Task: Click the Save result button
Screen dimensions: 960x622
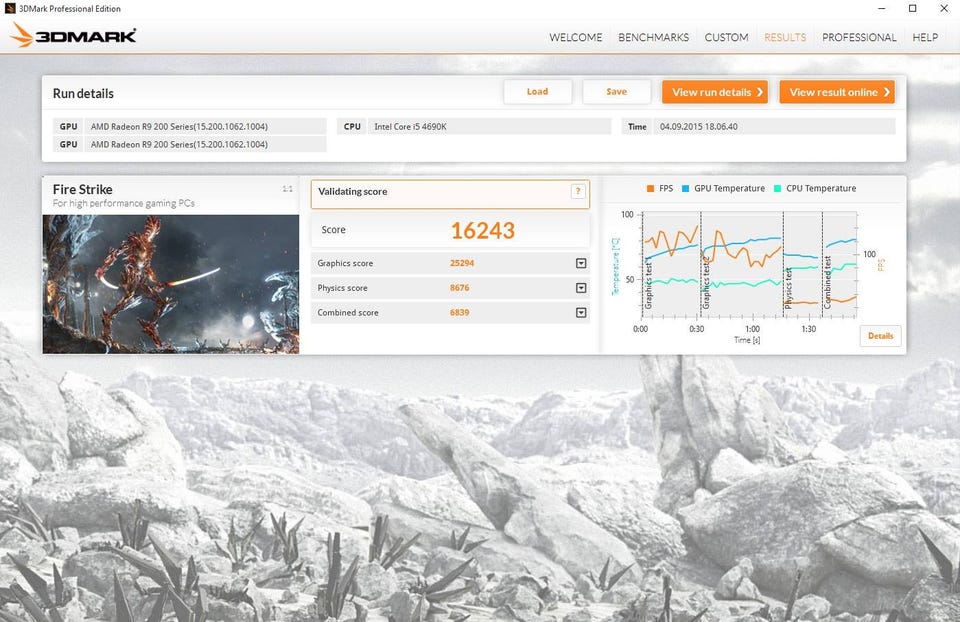Action: (617, 92)
